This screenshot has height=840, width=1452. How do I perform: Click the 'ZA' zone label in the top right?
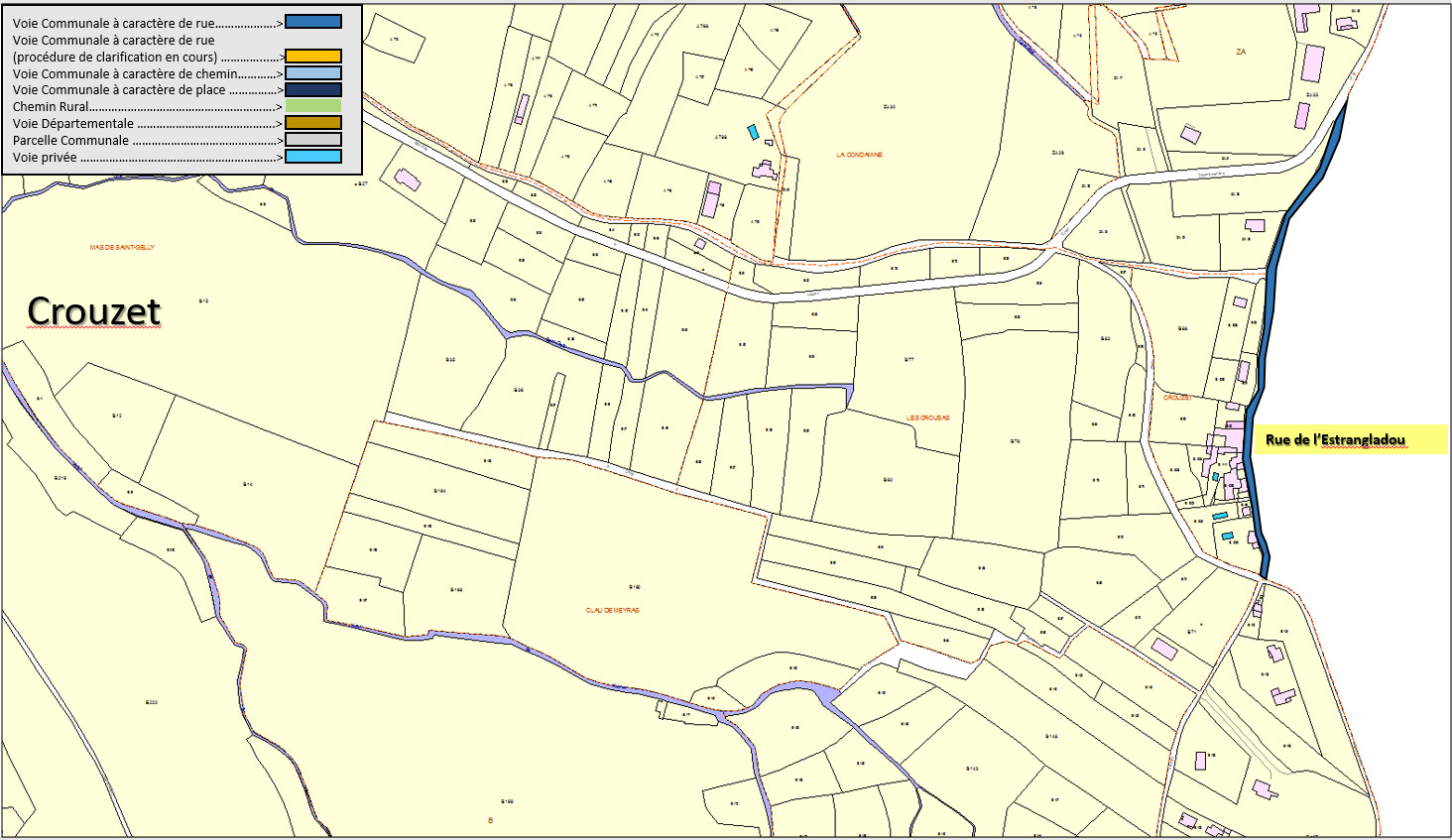(1240, 52)
